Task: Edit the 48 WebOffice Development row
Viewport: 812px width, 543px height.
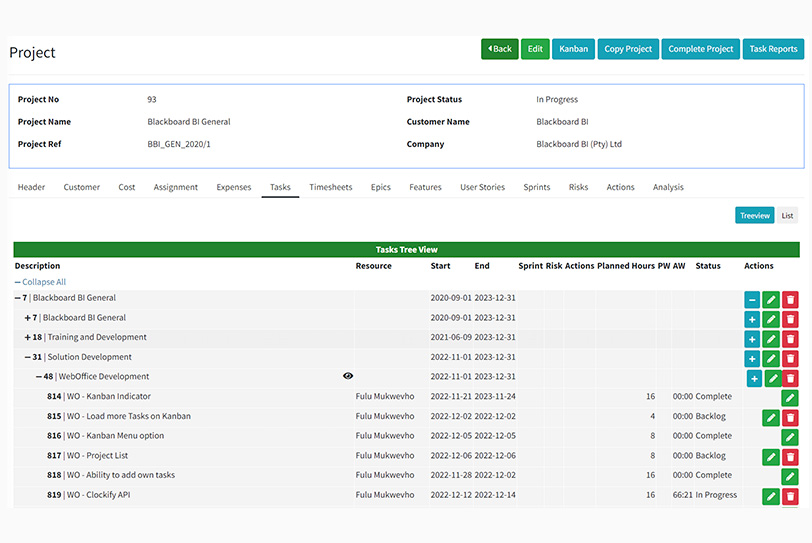Action: [x=774, y=378]
